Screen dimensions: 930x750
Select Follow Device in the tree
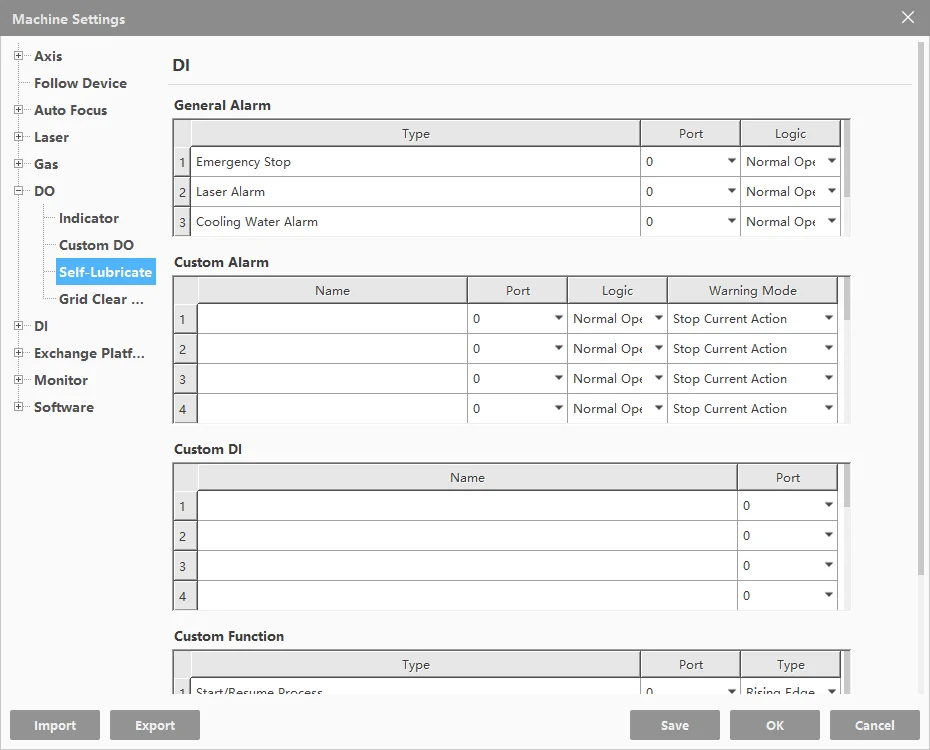tap(80, 83)
